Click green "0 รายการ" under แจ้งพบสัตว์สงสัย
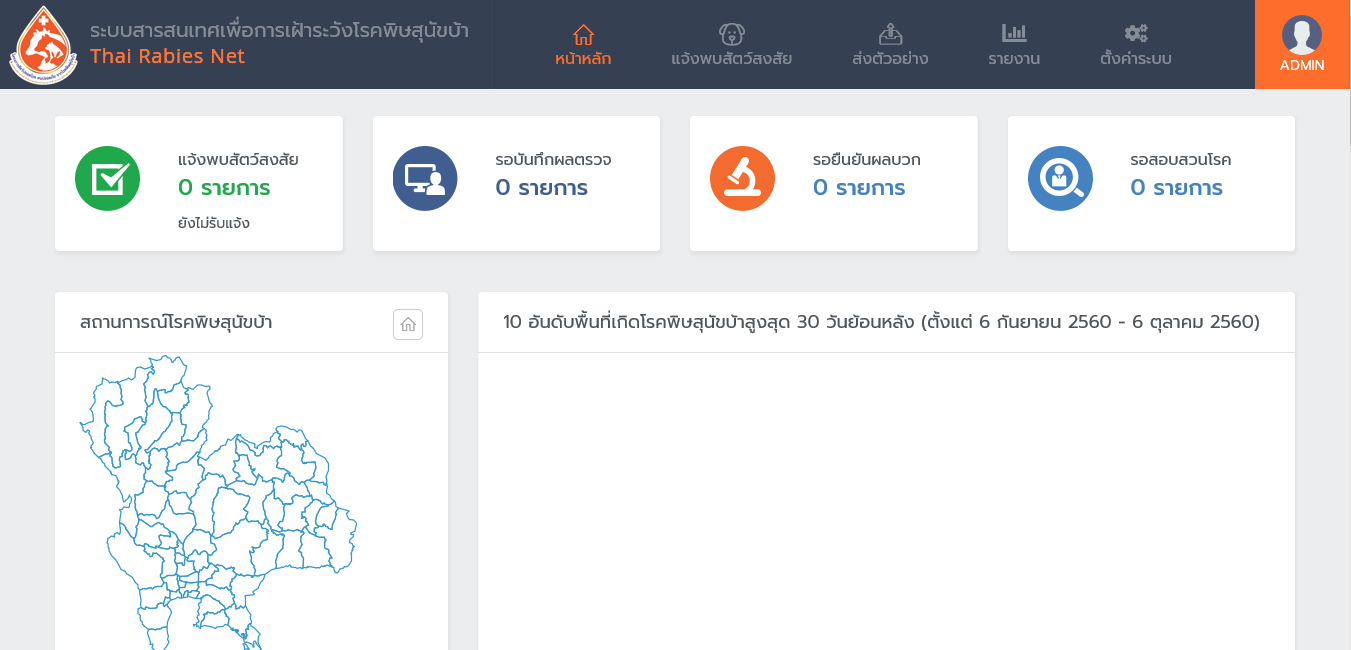Screen dimensions: 1351x650 point(224,188)
